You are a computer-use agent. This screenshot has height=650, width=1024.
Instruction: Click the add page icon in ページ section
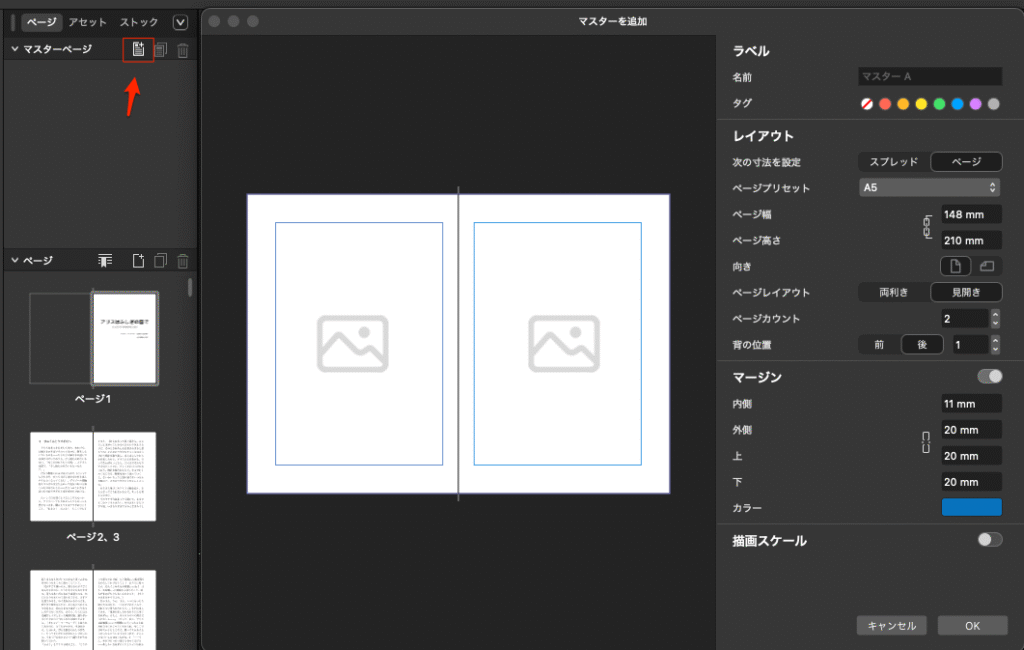click(x=139, y=261)
